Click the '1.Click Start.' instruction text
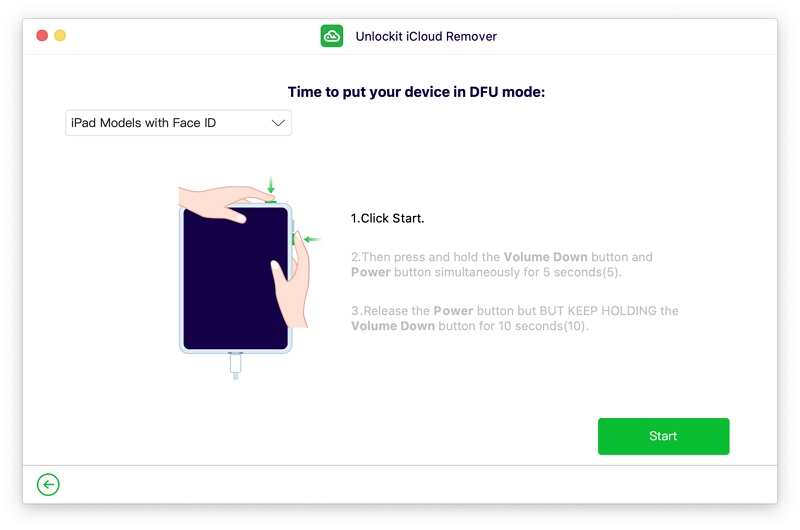This screenshot has width=800, height=530. click(387, 218)
